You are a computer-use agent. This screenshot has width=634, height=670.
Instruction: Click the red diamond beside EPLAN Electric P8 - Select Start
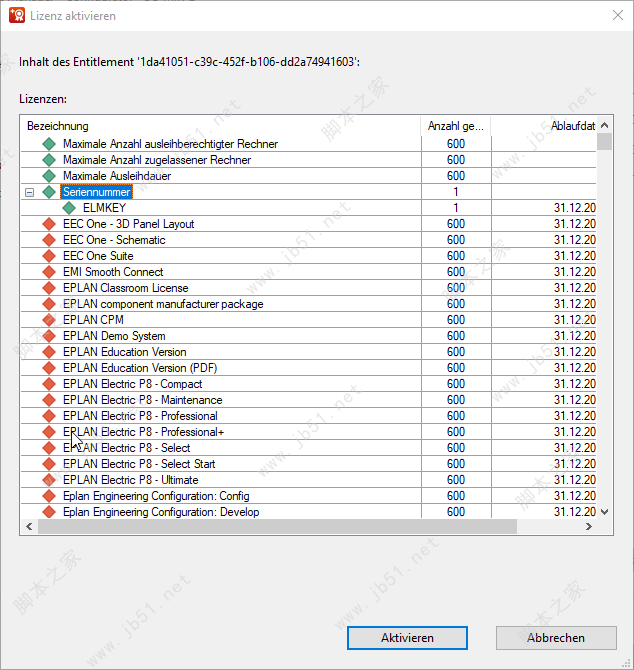point(49,464)
